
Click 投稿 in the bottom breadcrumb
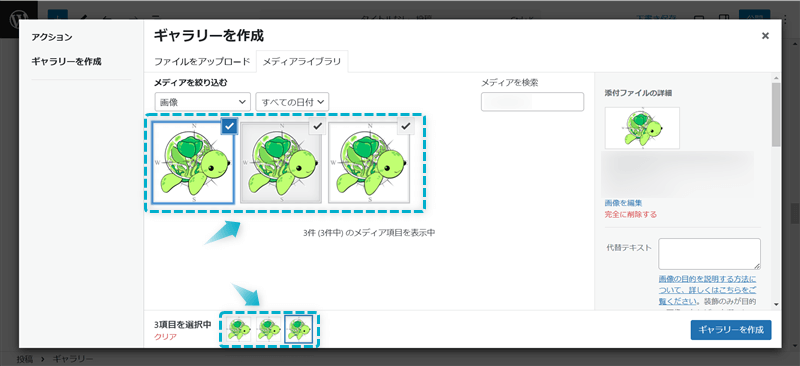(24, 359)
